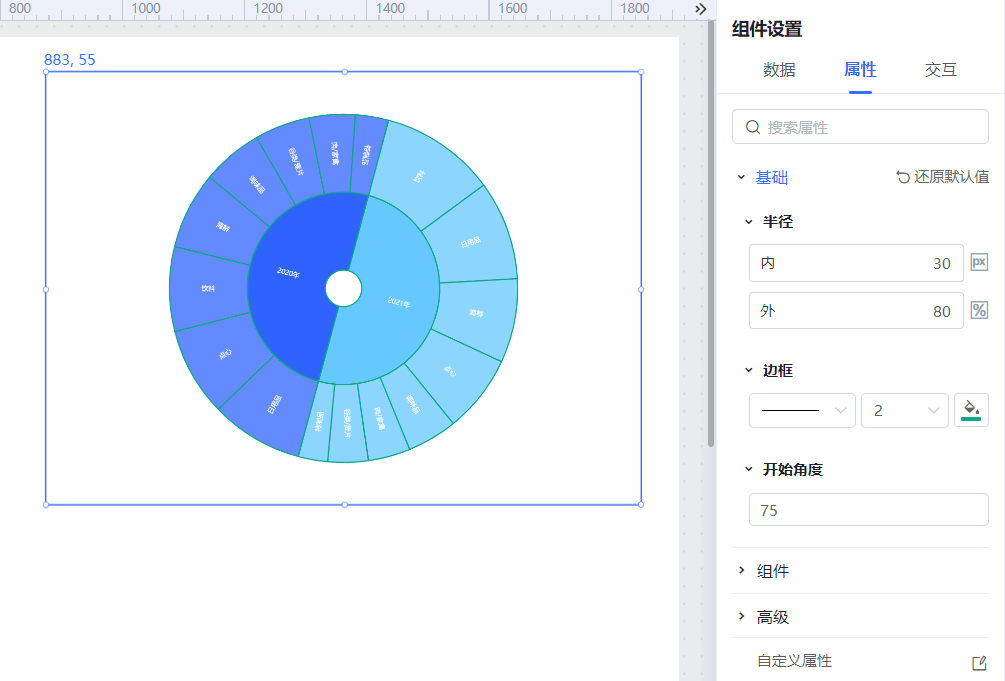Image resolution: width=1005 pixels, height=681 pixels.
Task: Select the dark blue 日用品 segment of 2020年
Action: tap(274, 405)
